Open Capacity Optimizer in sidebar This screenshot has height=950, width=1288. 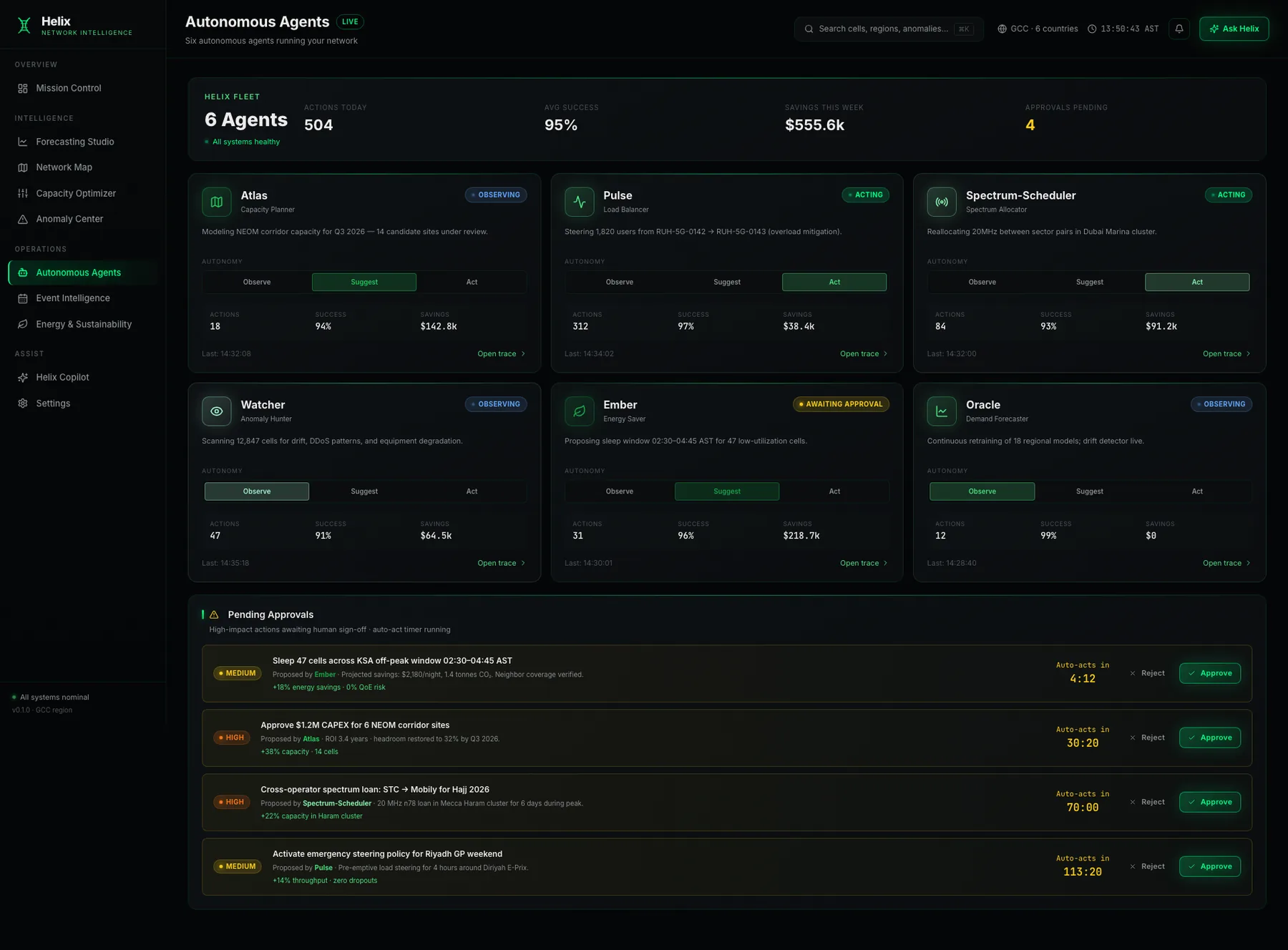tap(83, 193)
